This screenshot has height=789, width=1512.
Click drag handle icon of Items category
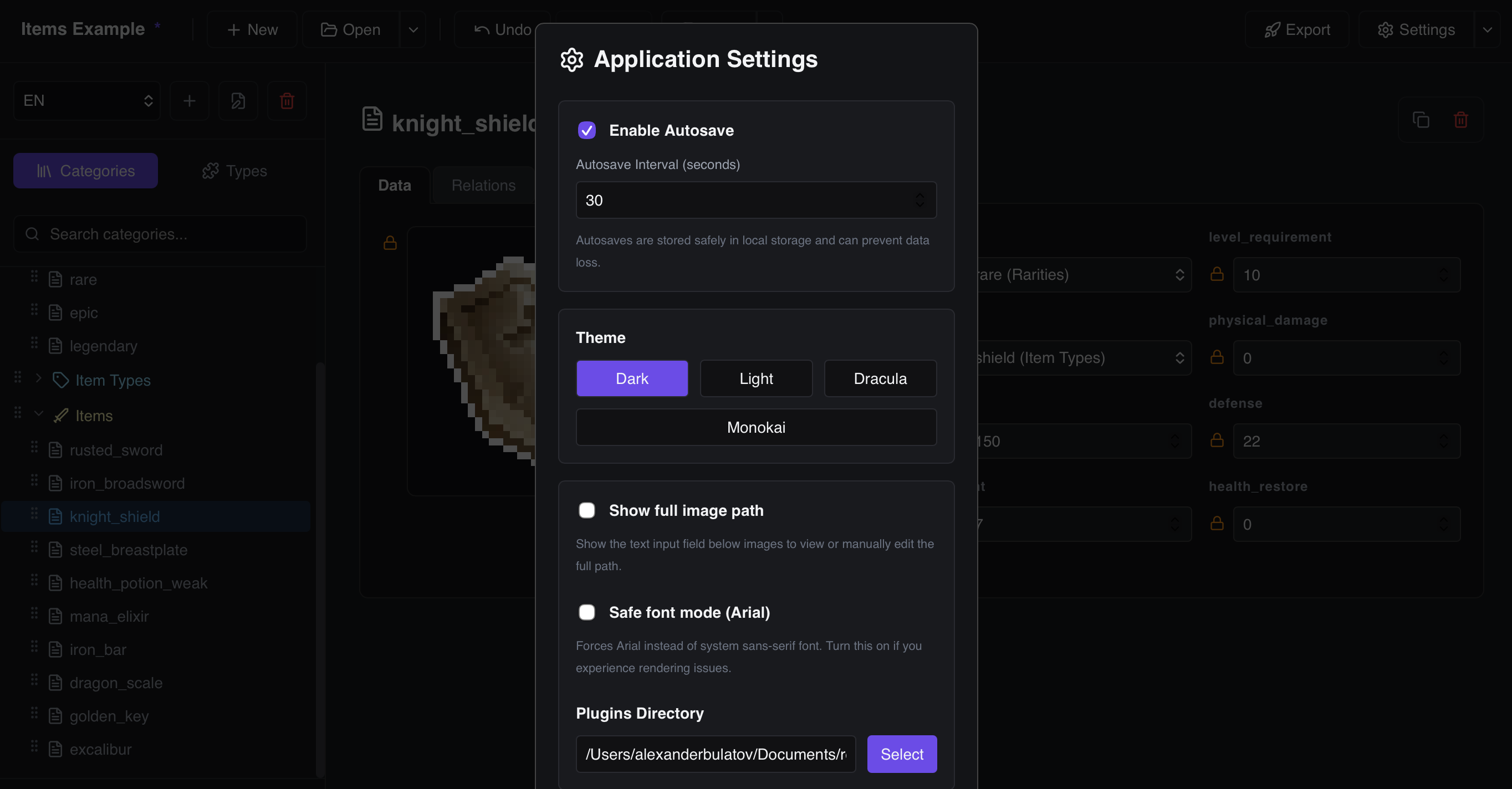18,412
